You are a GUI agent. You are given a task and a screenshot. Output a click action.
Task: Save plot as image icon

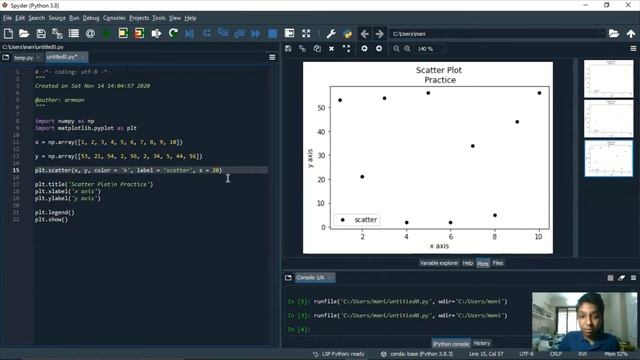click(288, 49)
